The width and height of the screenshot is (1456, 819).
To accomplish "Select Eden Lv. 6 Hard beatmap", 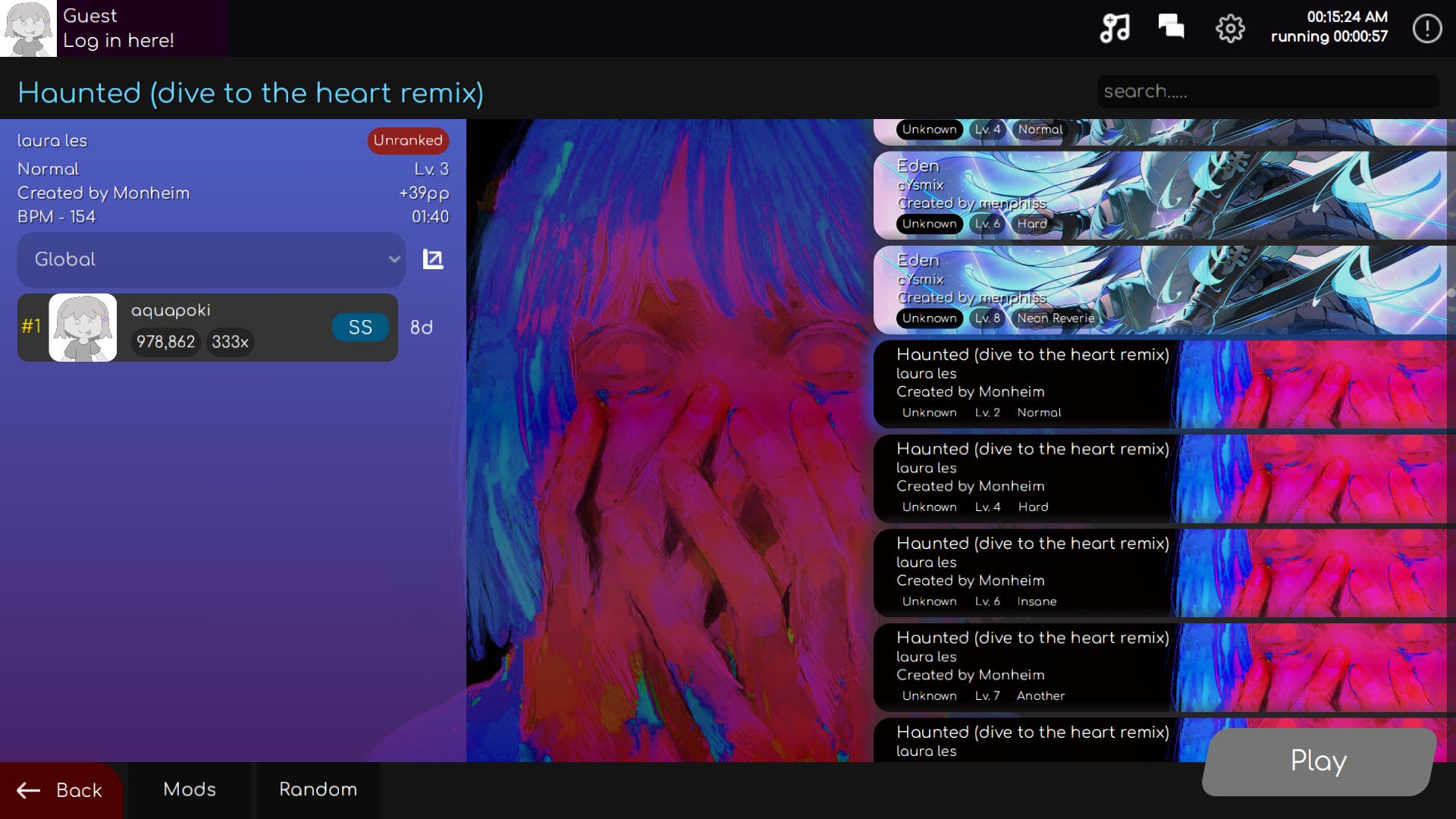I will (1160, 196).
